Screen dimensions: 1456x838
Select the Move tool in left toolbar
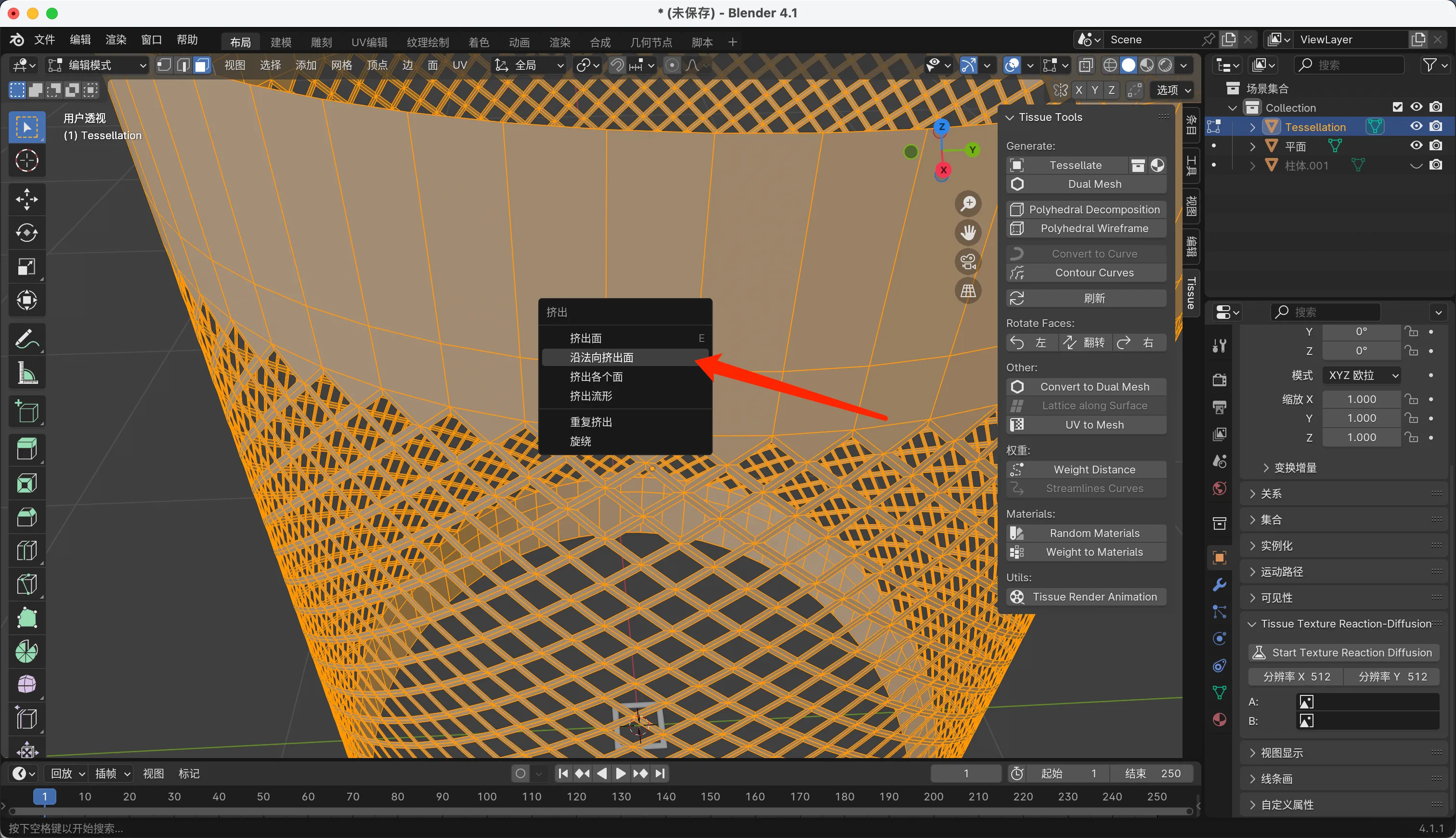point(26,199)
